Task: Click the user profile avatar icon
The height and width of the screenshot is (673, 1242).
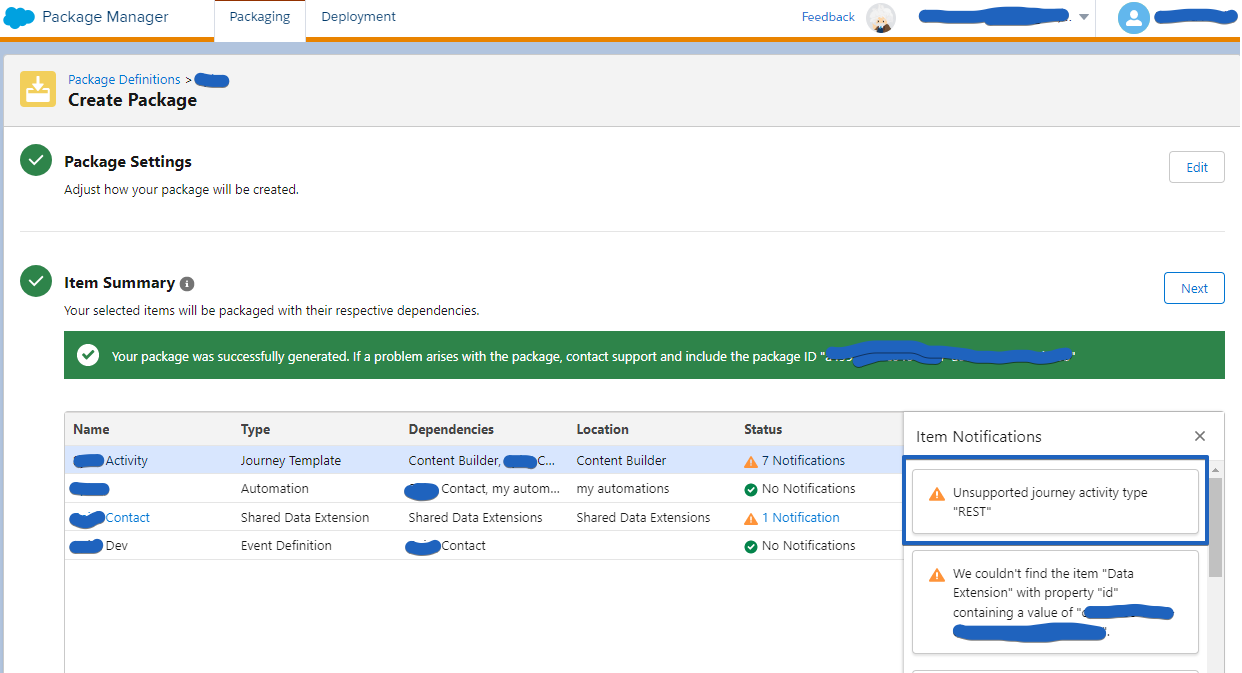Action: [x=1133, y=18]
